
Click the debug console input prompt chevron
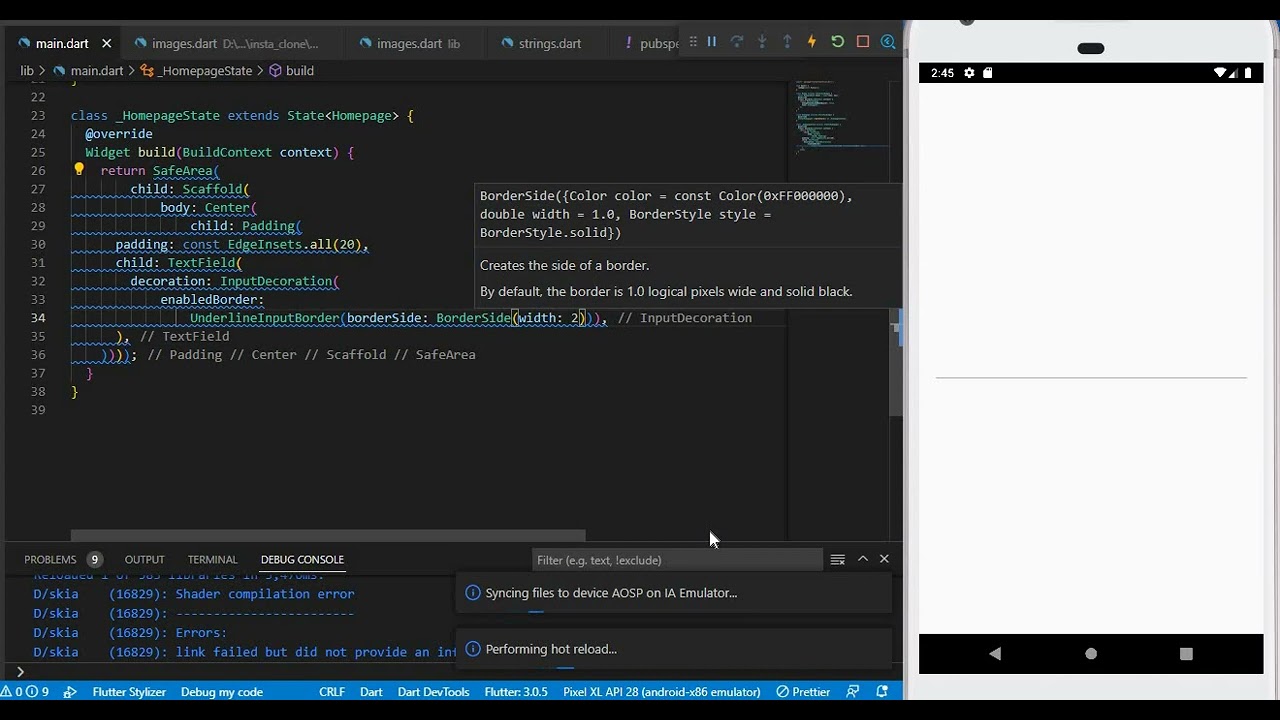(20, 671)
